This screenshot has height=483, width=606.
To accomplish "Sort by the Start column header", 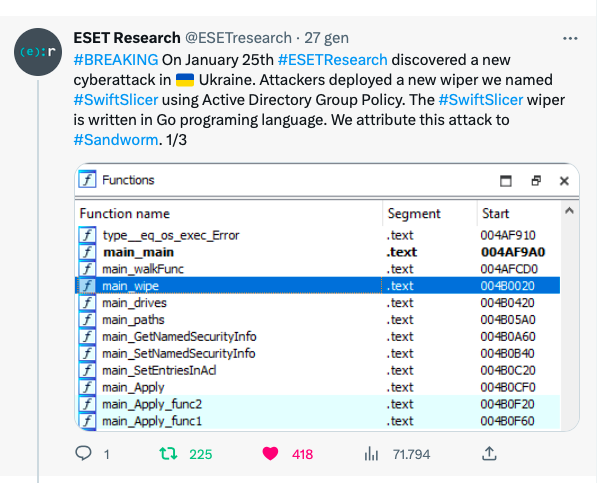I will (495, 213).
